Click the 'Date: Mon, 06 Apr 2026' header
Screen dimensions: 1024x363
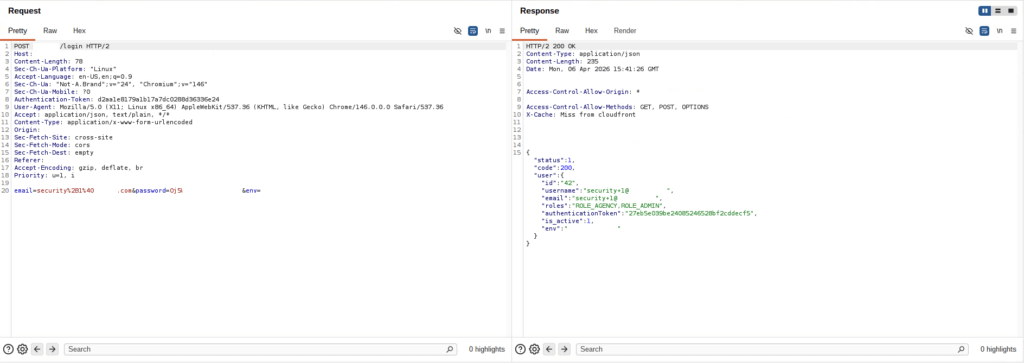pos(592,69)
